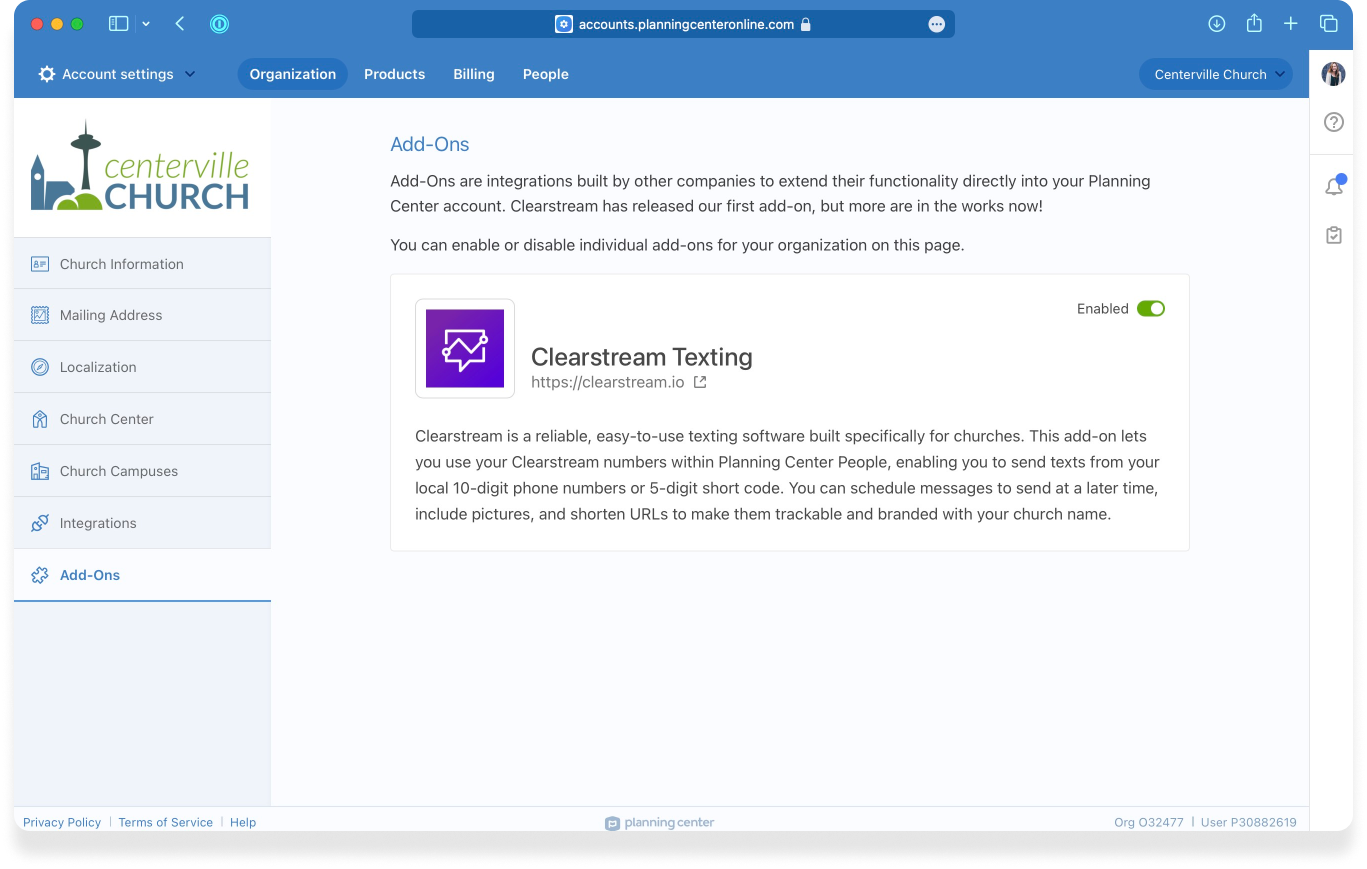
Task: Switch to the Products tab
Action: tap(394, 74)
